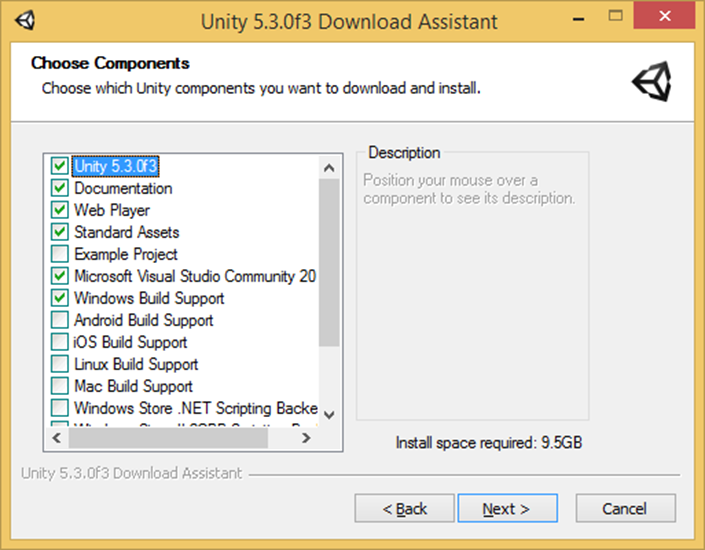Select Windows Build Support label
Screen dimensions: 705x550
click(149, 298)
